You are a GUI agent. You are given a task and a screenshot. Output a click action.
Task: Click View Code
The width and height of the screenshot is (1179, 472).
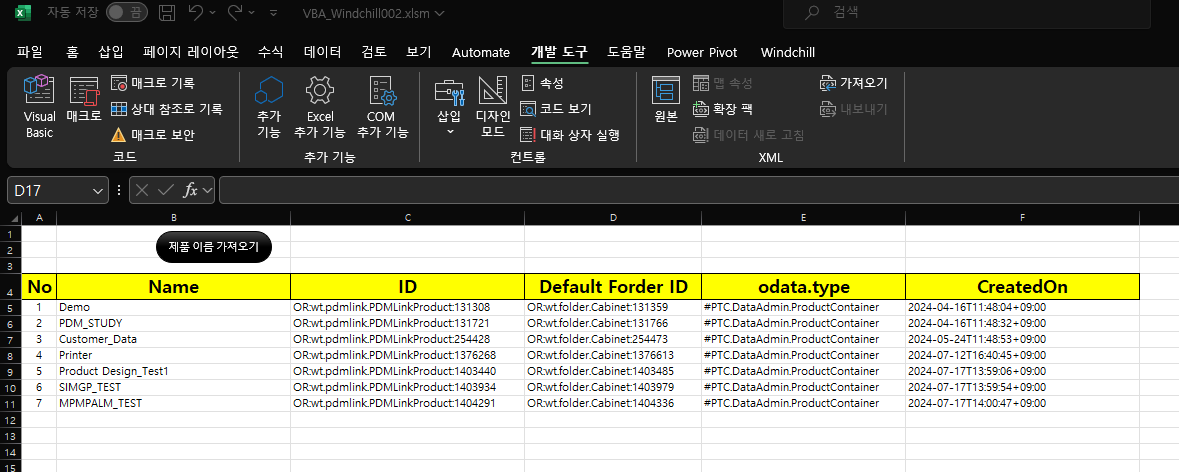click(556, 109)
